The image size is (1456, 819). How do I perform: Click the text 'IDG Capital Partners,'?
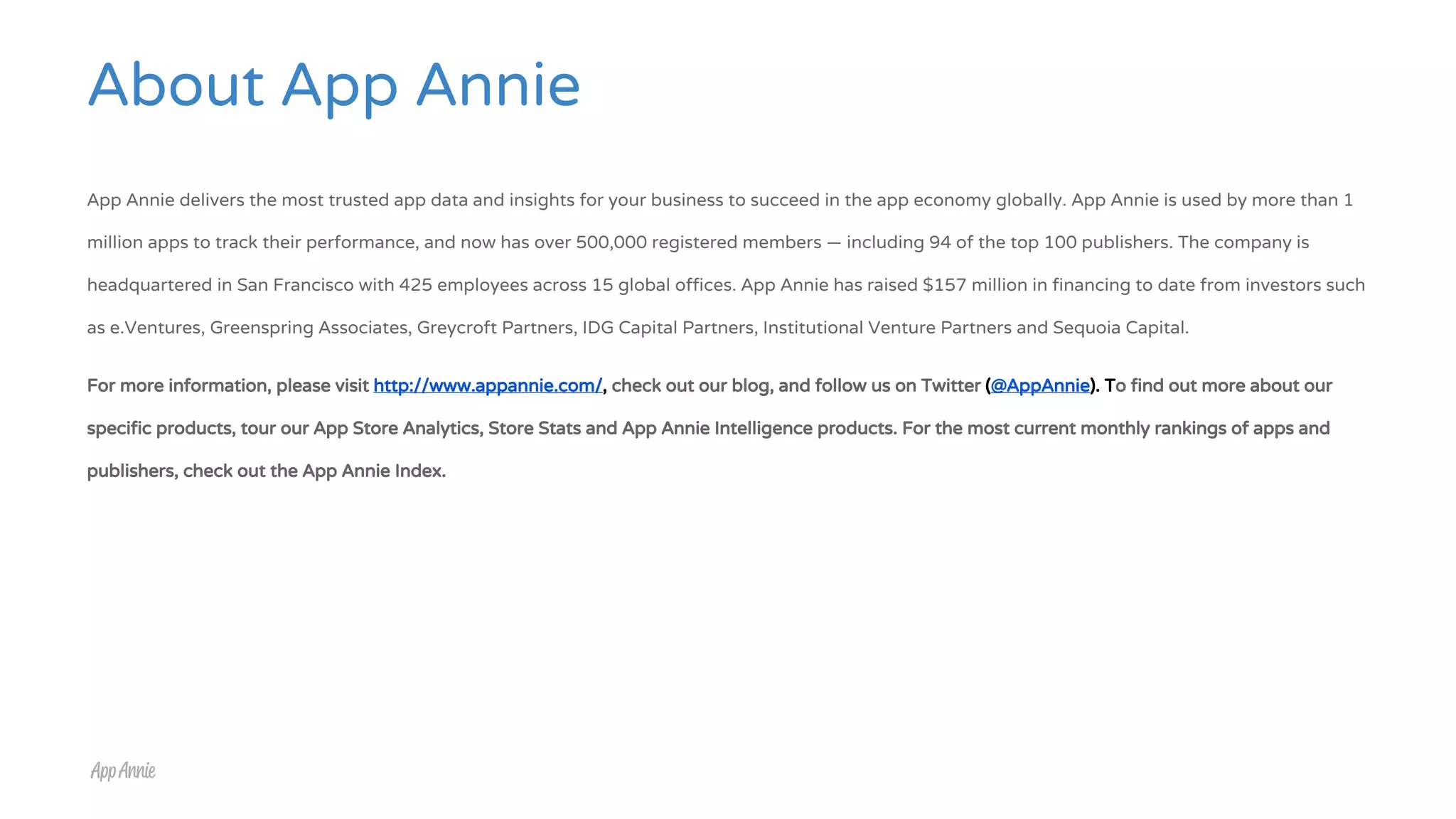coord(670,328)
